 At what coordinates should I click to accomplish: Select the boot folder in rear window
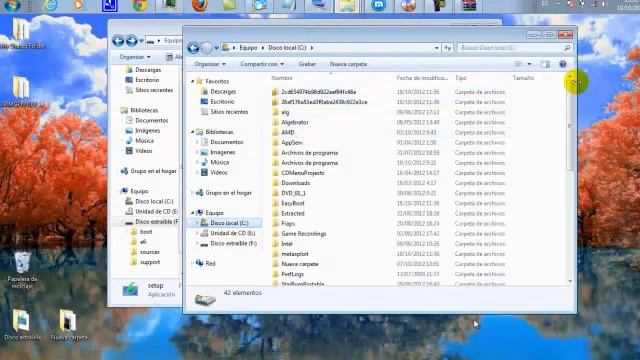pos(146,232)
